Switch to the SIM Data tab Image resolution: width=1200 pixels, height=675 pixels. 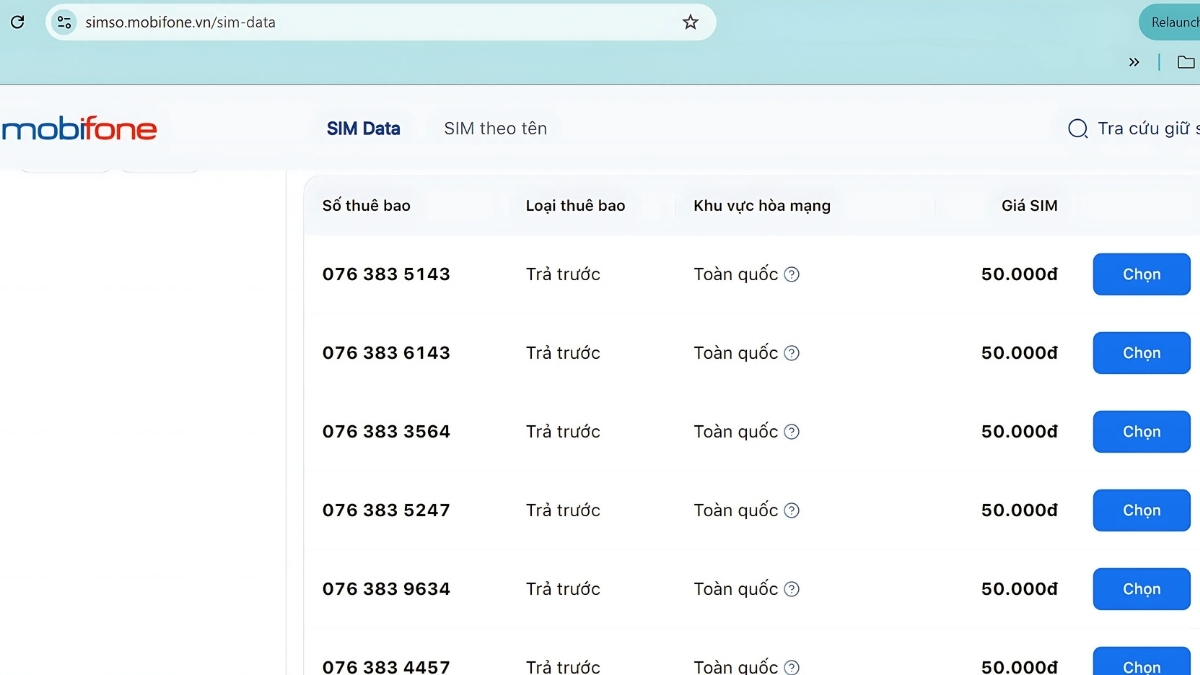click(363, 128)
